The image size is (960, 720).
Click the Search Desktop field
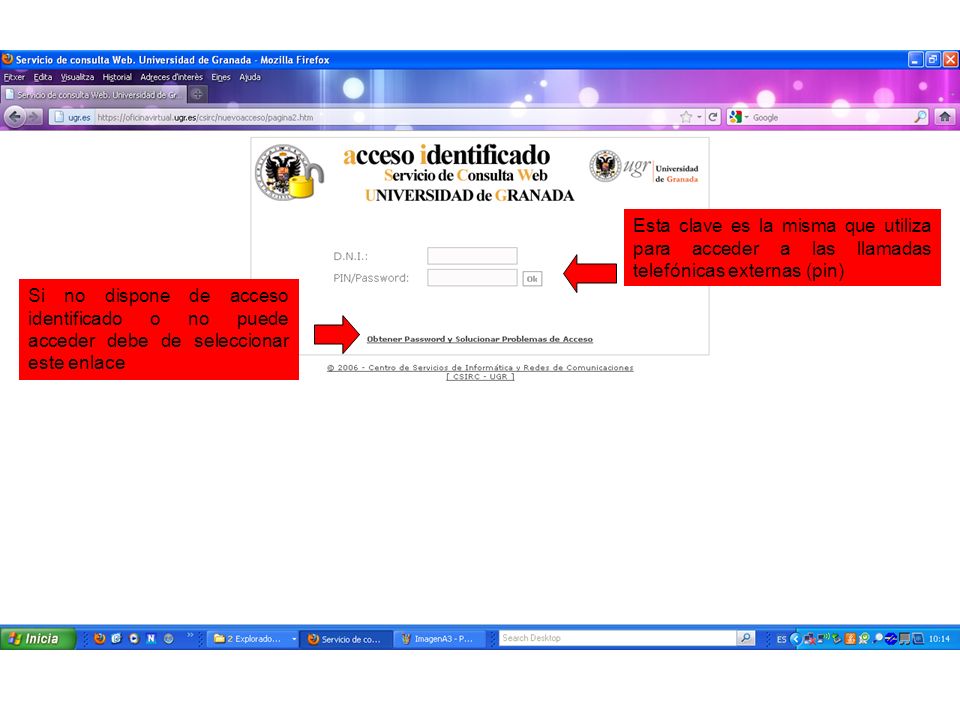pyautogui.click(x=618, y=638)
